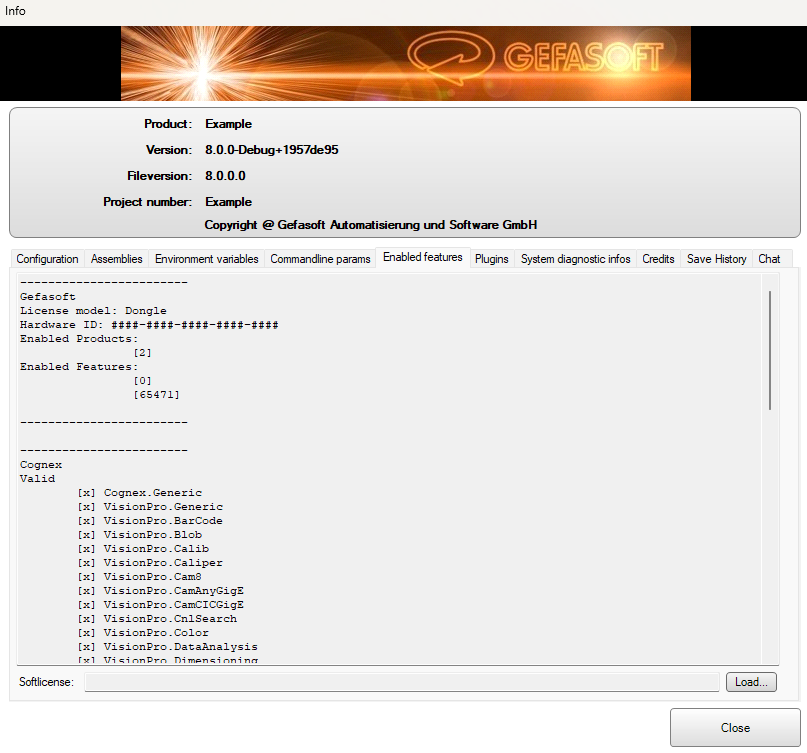View the Credits tab
The height and width of the screenshot is (753, 807).
tap(658, 259)
